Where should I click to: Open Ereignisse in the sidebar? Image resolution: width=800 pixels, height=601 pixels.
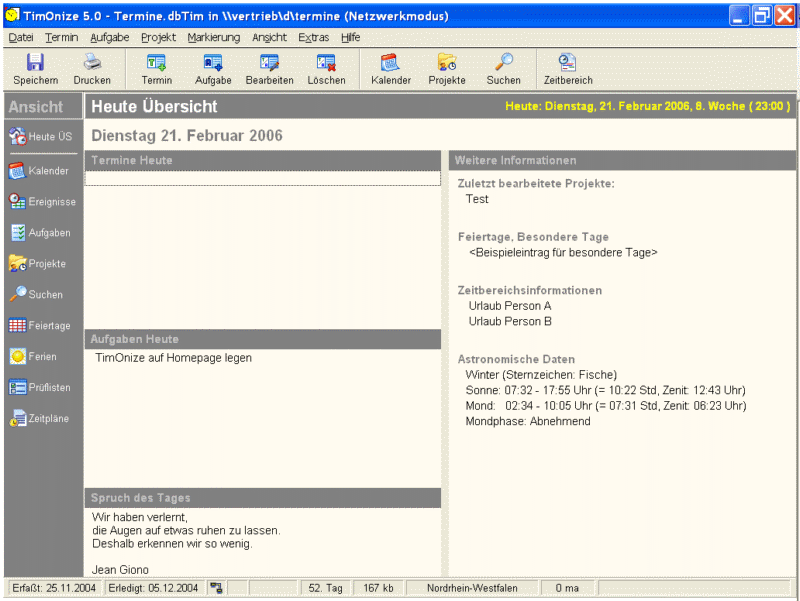(x=42, y=202)
